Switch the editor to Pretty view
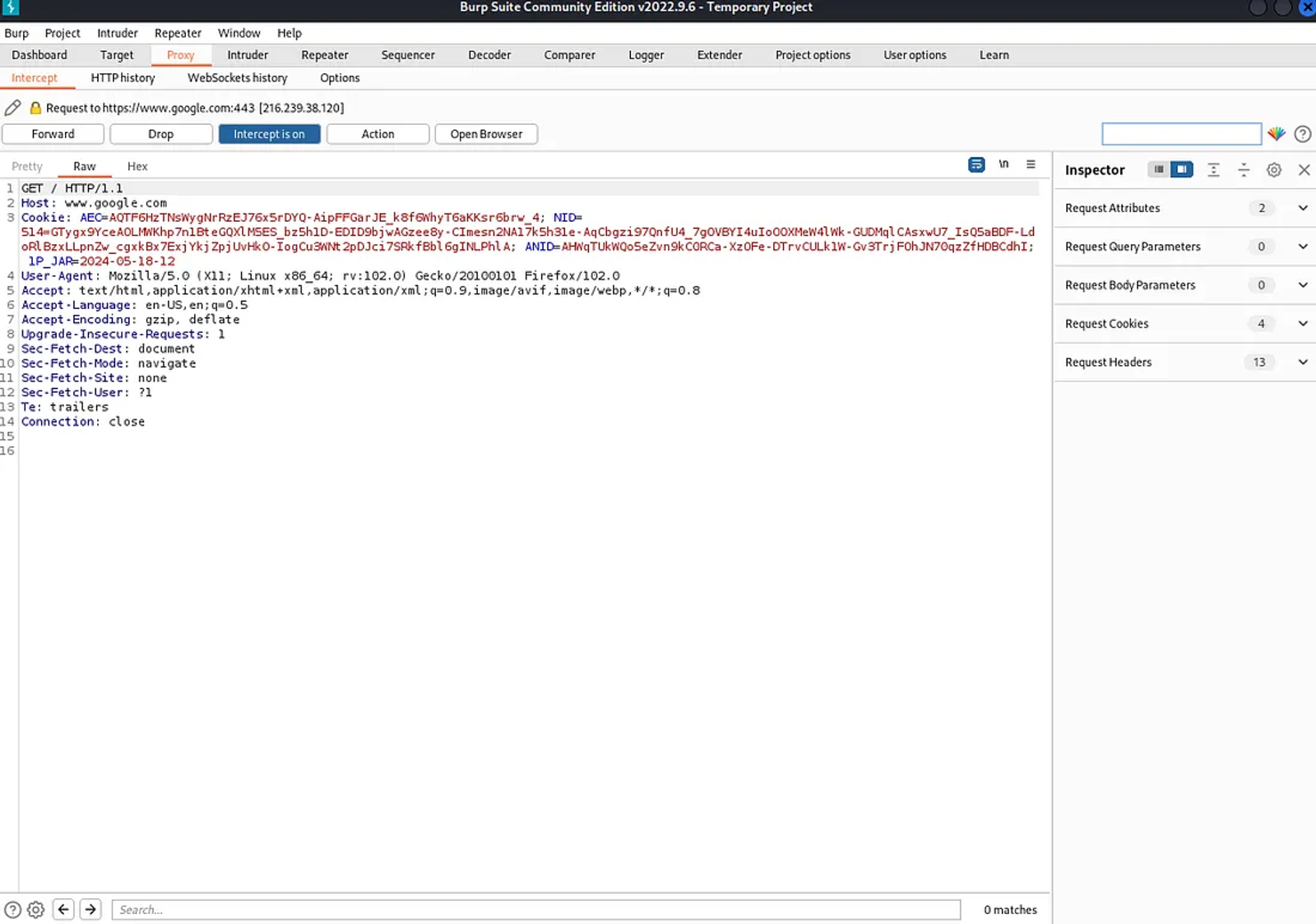The height and width of the screenshot is (924, 1316). click(x=27, y=166)
